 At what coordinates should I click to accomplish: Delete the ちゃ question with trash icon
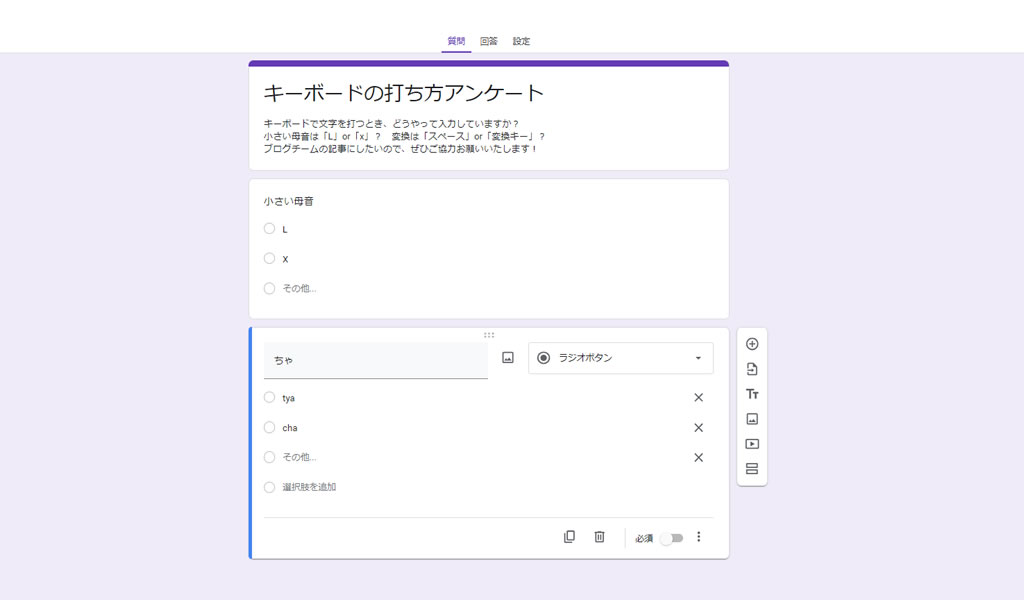(x=599, y=537)
